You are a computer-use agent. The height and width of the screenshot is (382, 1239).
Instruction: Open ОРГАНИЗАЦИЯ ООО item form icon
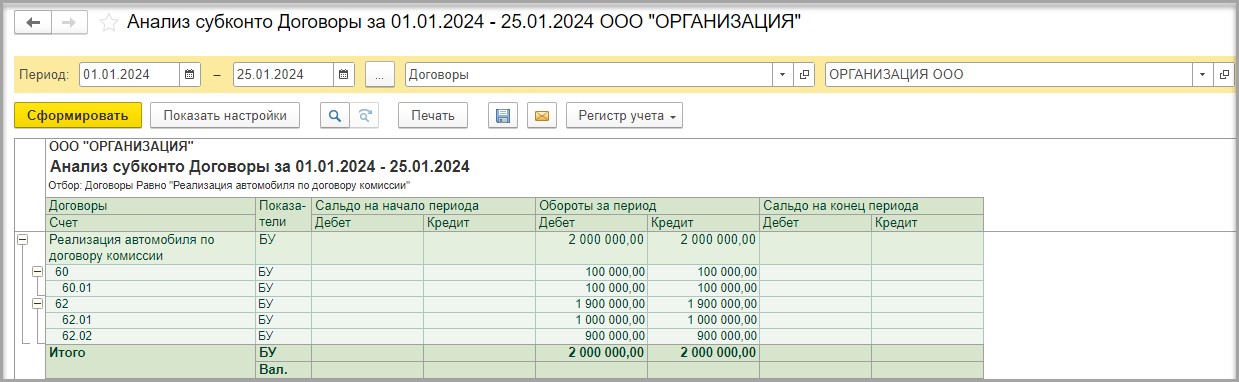1225,75
